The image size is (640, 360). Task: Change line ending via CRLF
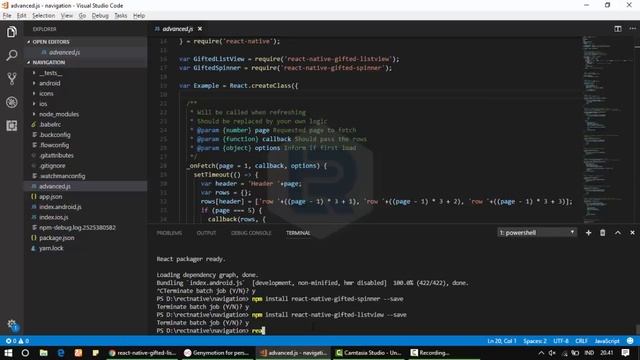pos(582,341)
